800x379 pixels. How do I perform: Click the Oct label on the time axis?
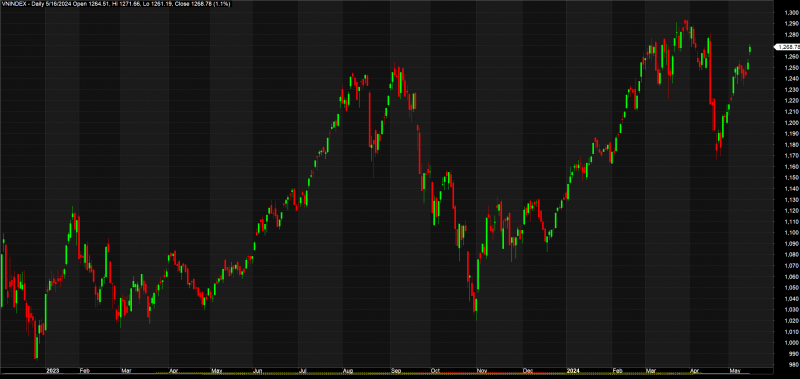pyautogui.click(x=436, y=371)
